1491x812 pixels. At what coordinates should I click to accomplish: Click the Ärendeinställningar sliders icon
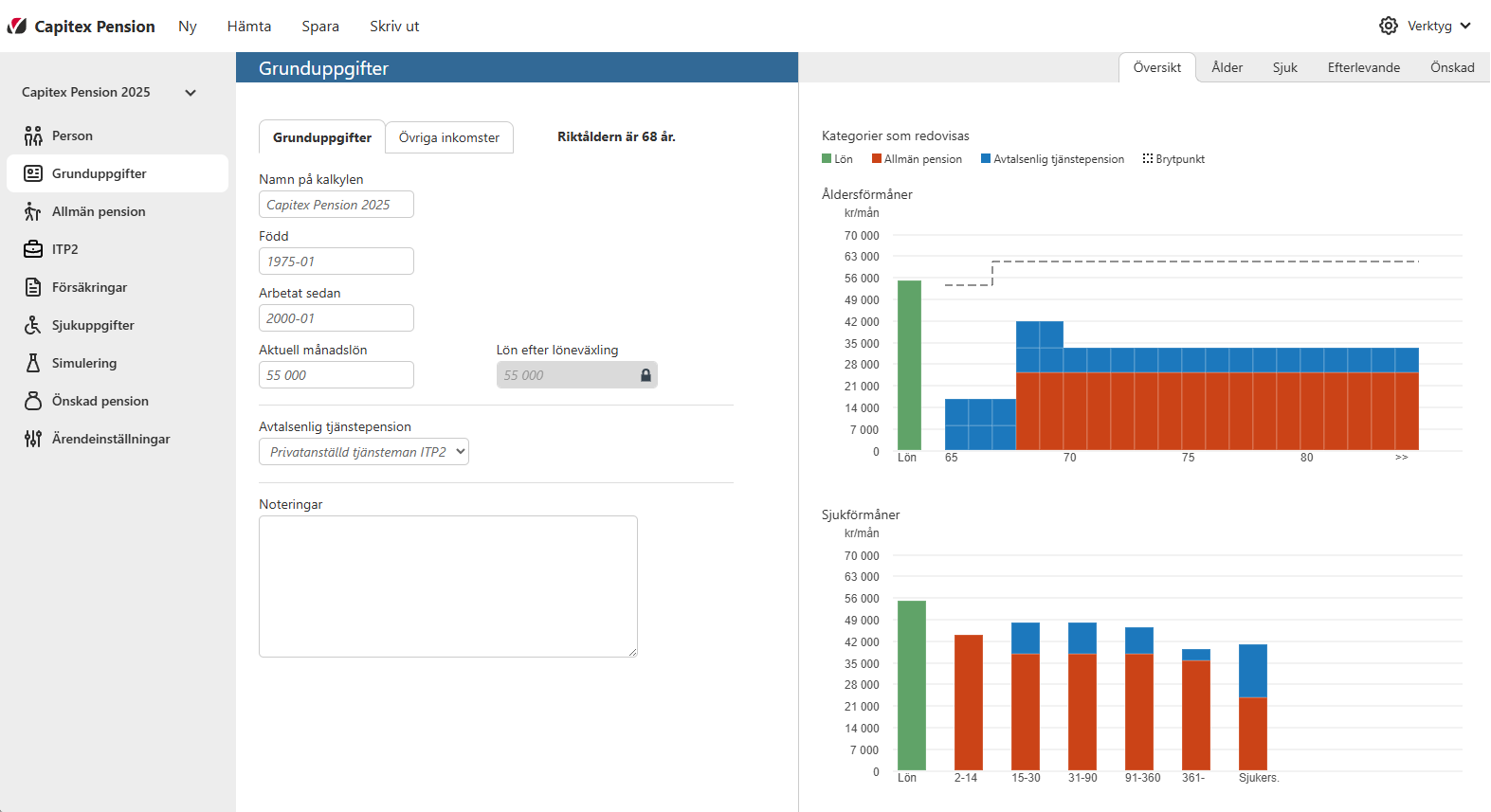point(33,439)
